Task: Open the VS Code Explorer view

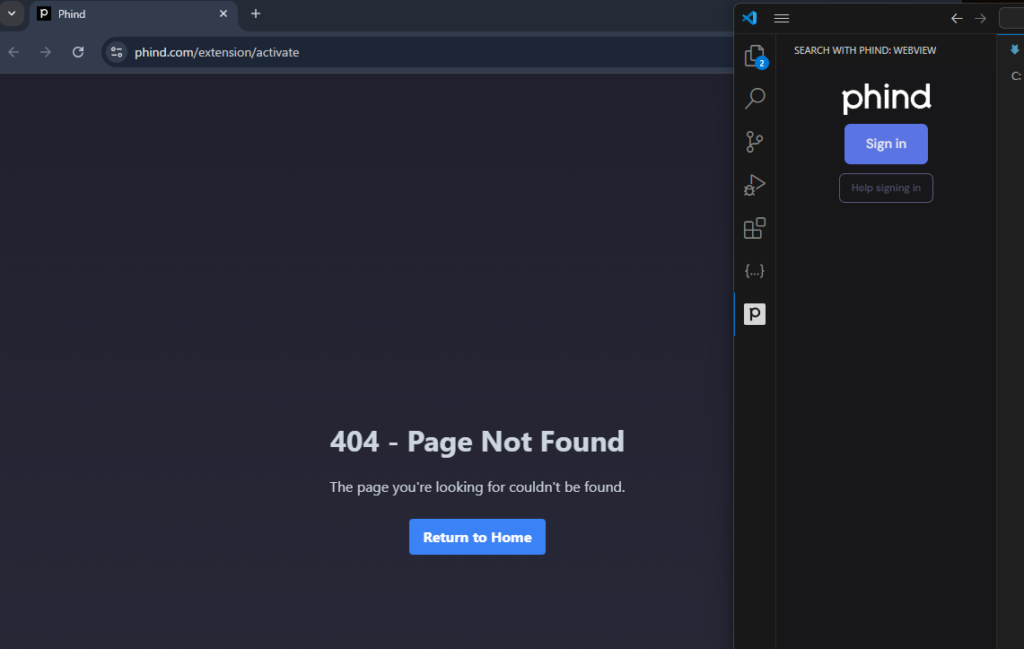Action: point(755,56)
